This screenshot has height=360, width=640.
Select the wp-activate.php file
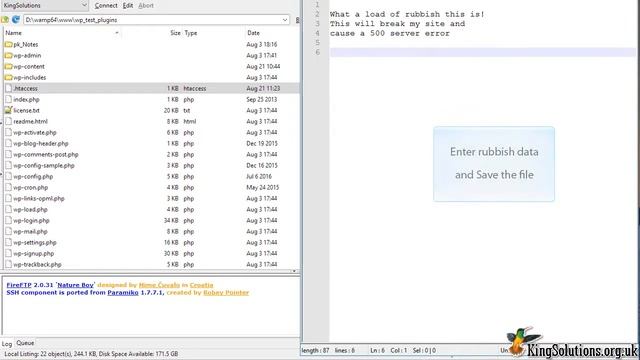(35, 133)
